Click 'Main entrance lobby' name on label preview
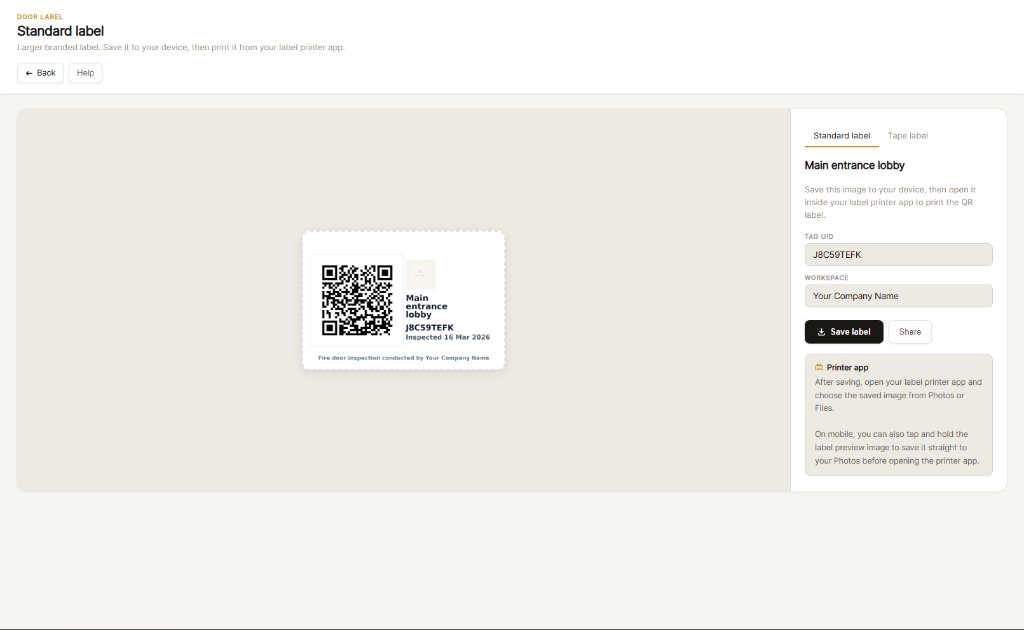Viewport: 1024px width, 630px height. coord(426,306)
